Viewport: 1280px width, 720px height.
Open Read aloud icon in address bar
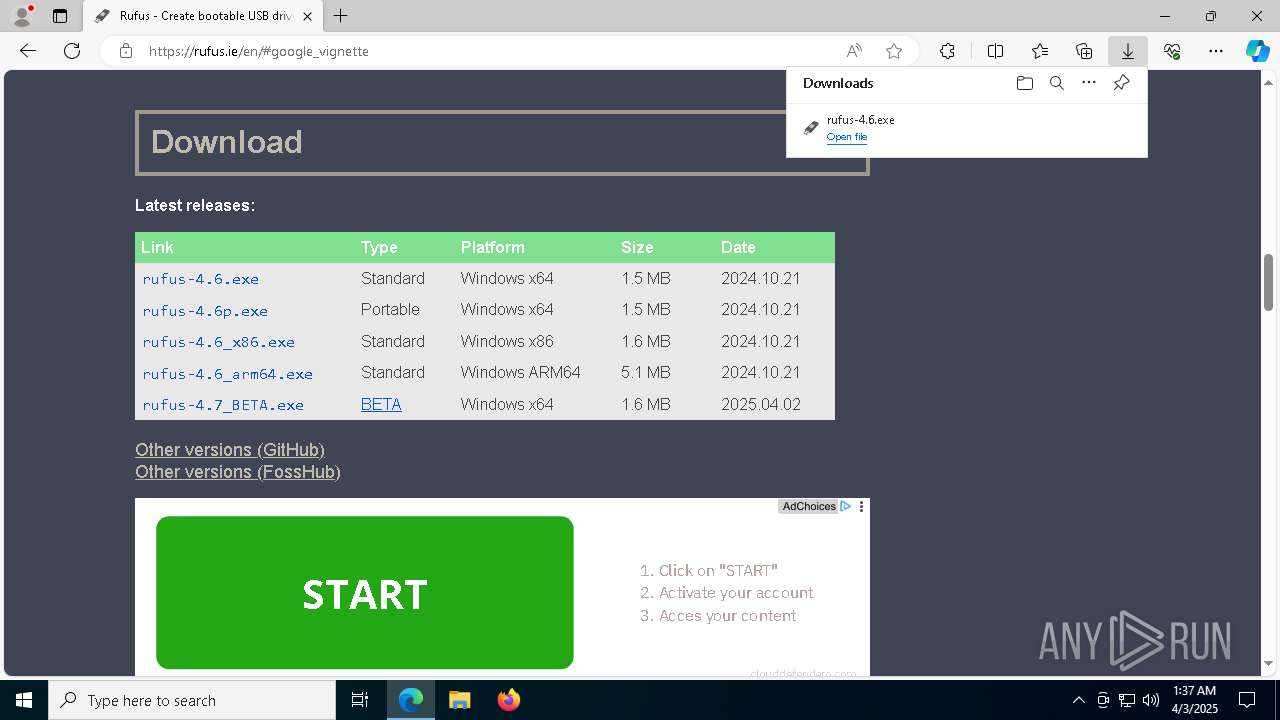click(x=854, y=51)
